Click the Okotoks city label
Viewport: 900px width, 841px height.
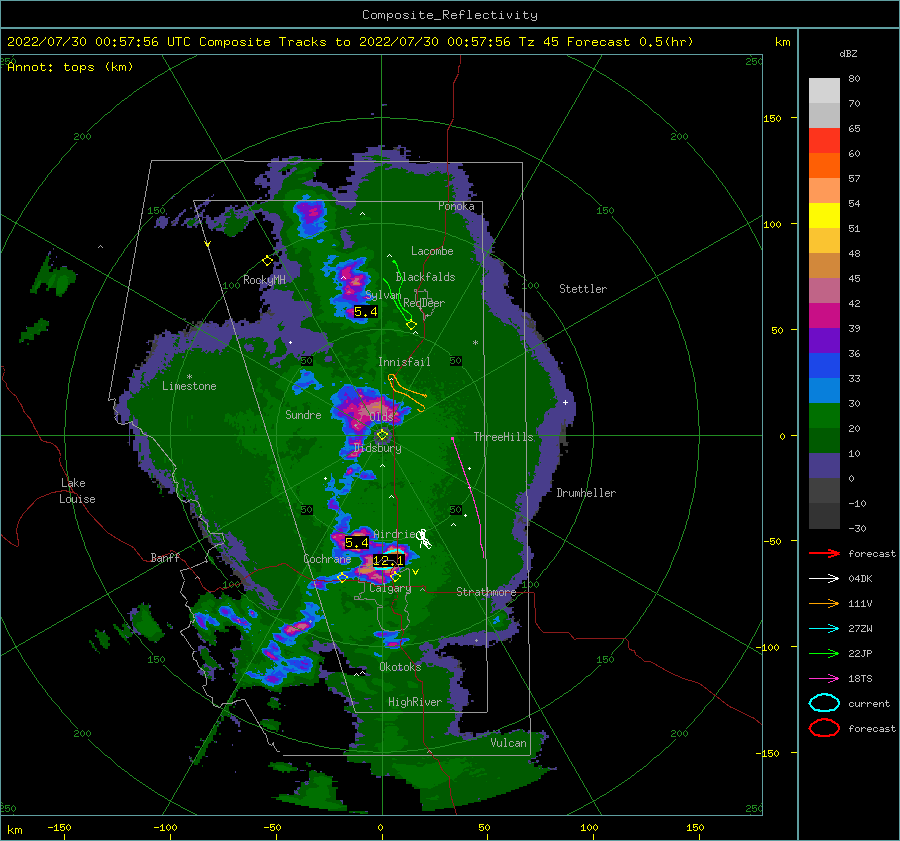click(x=400, y=667)
